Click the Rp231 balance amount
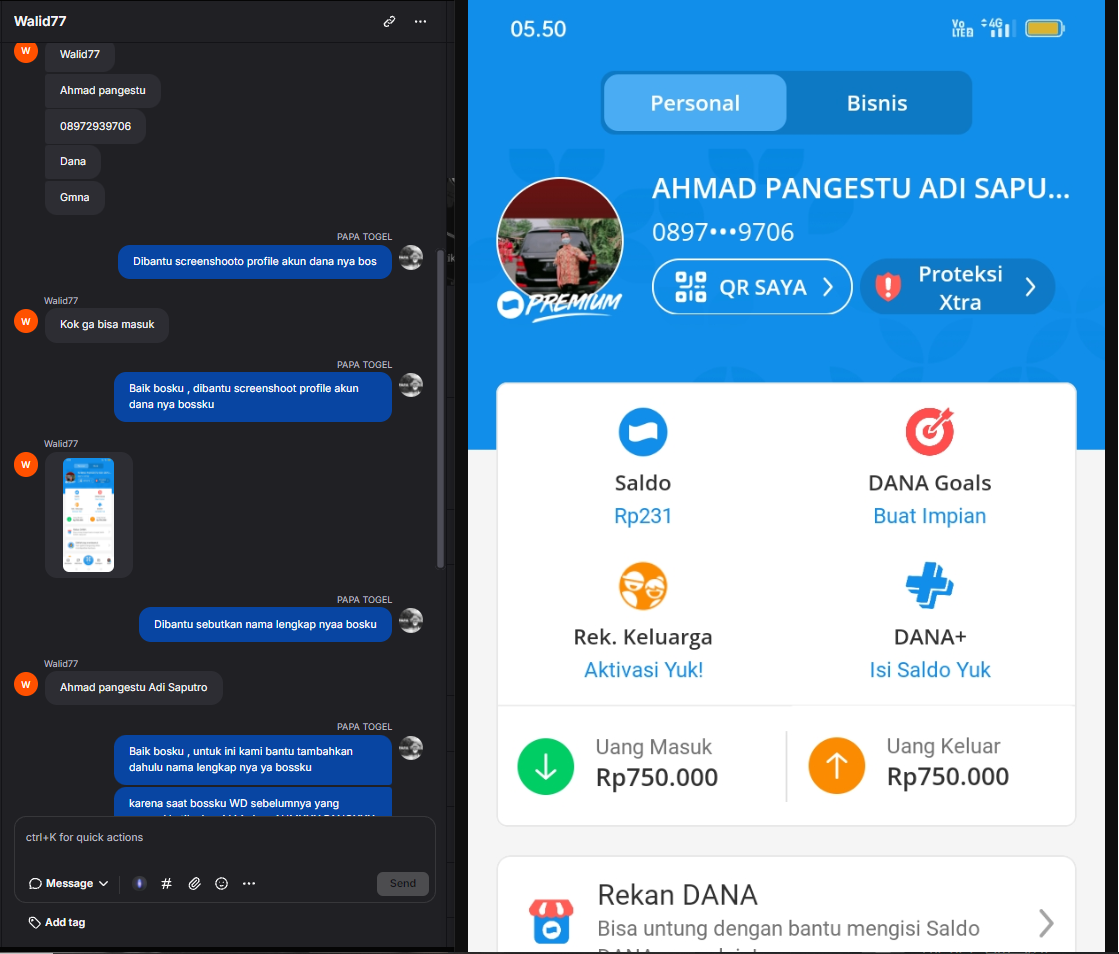Image resolution: width=1119 pixels, height=954 pixels. click(x=643, y=516)
